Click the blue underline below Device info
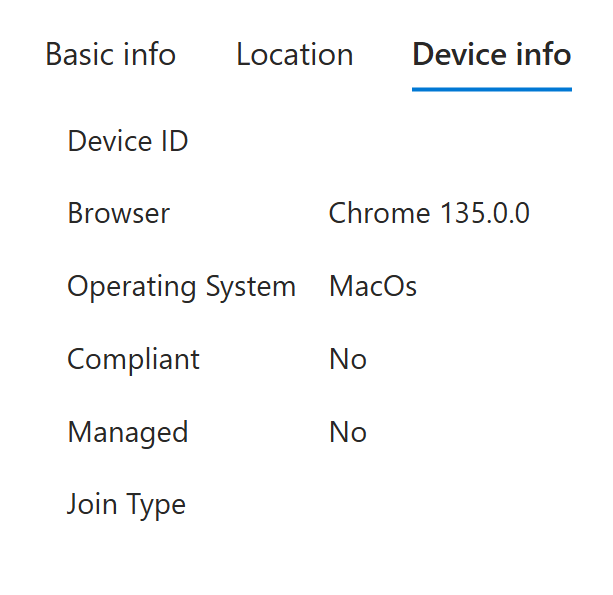This screenshot has width=613, height=595. tap(491, 89)
